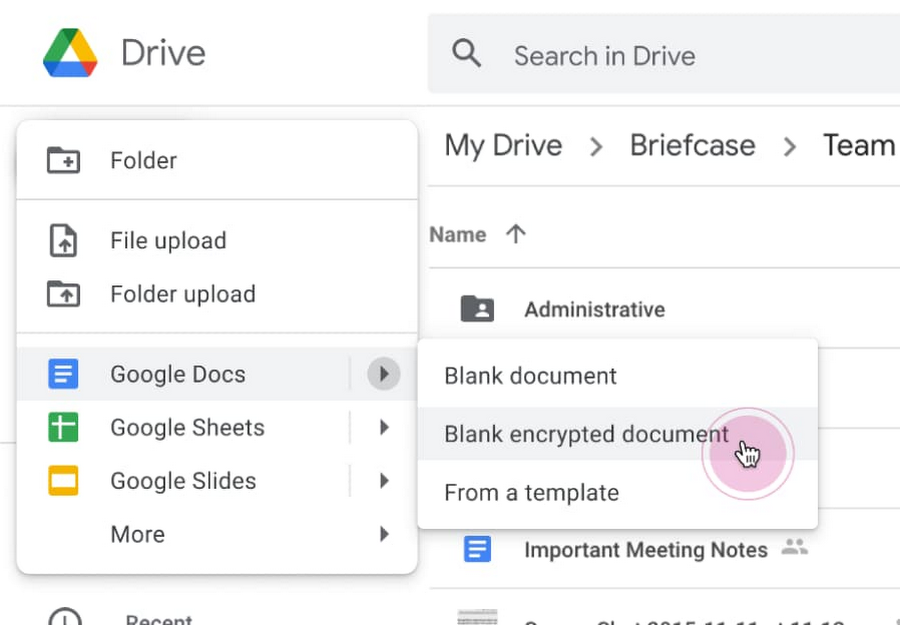Click the Recent clock icon in sidebar
Screen dimensions: 900x625
(x=63, y=618)
